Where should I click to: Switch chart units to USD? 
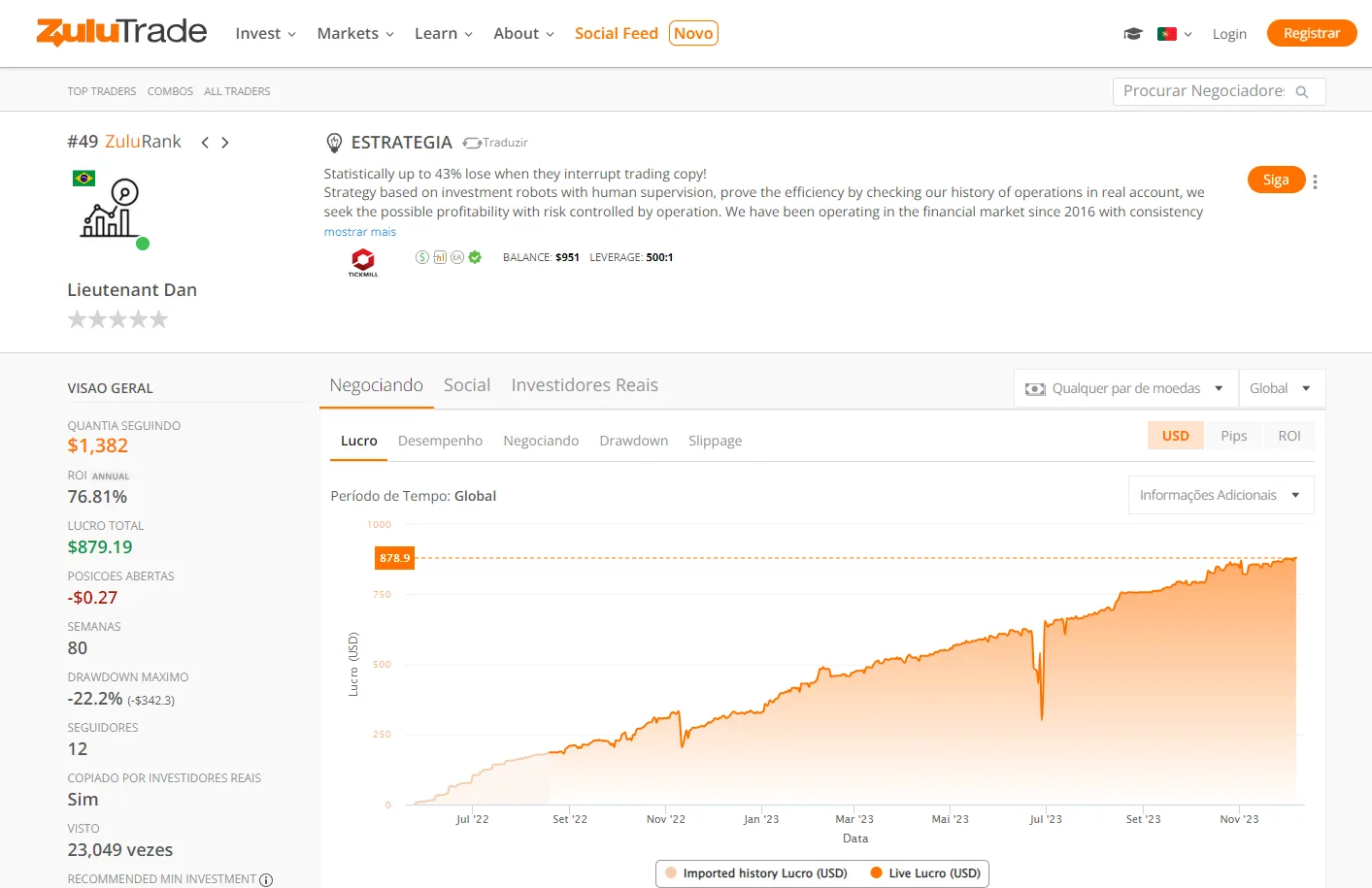(x=1176, y=436)
